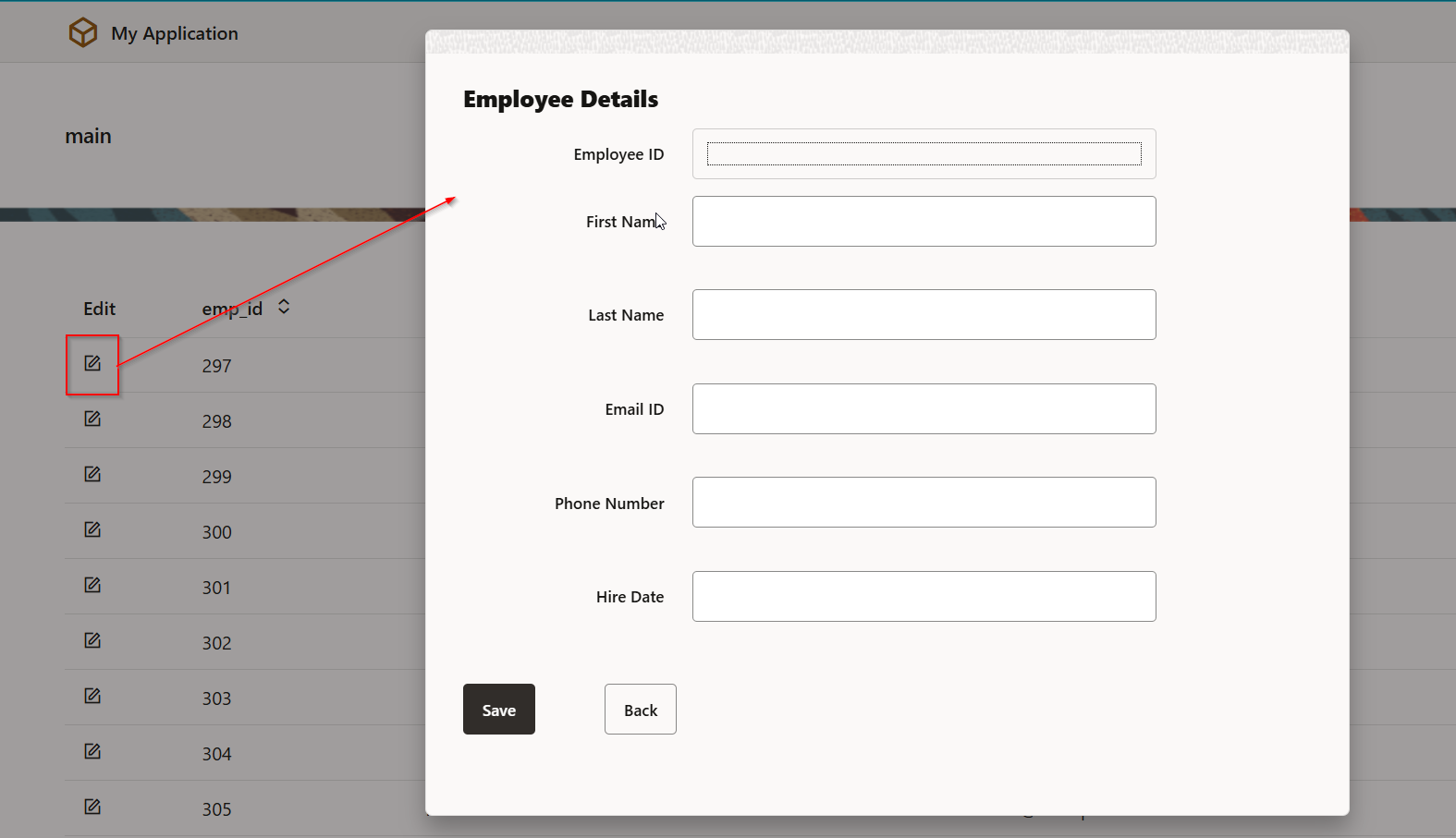Click the edit icon for employee 297
This screenshot has height=838, width=1456.
click(92, 364)
